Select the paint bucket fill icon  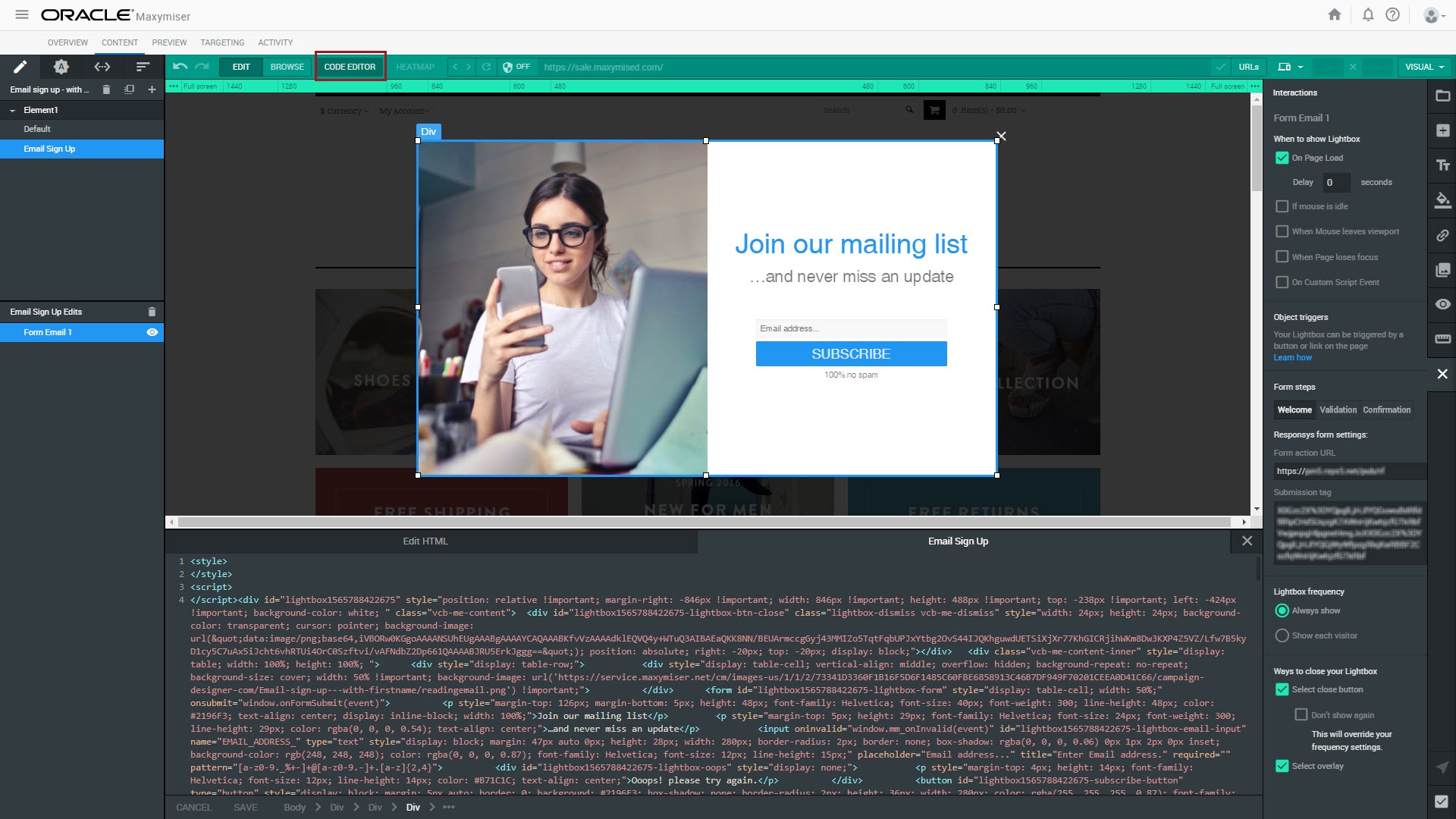(x=1442, y=200)
